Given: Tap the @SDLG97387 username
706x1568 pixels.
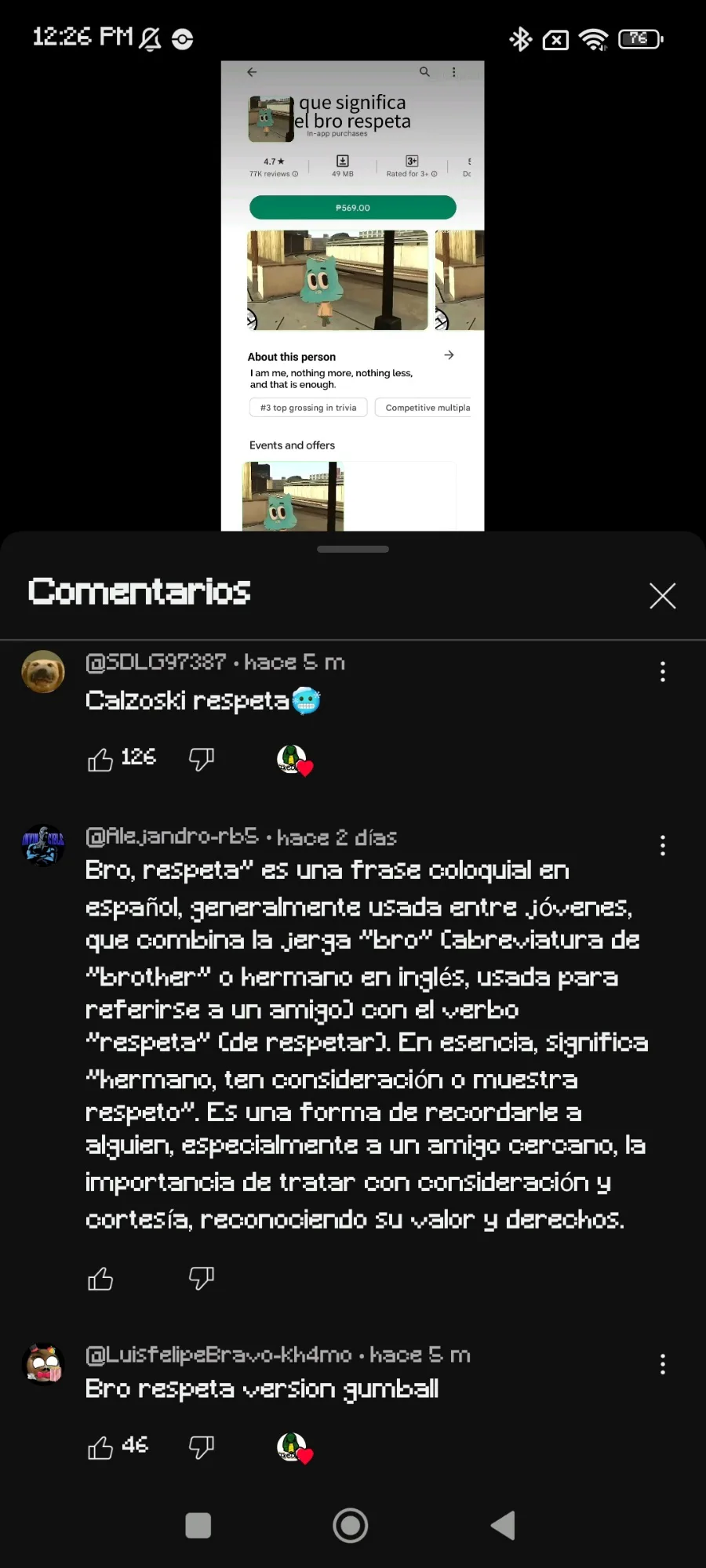Looking at the screenshot, I should [x=155, y=662].
